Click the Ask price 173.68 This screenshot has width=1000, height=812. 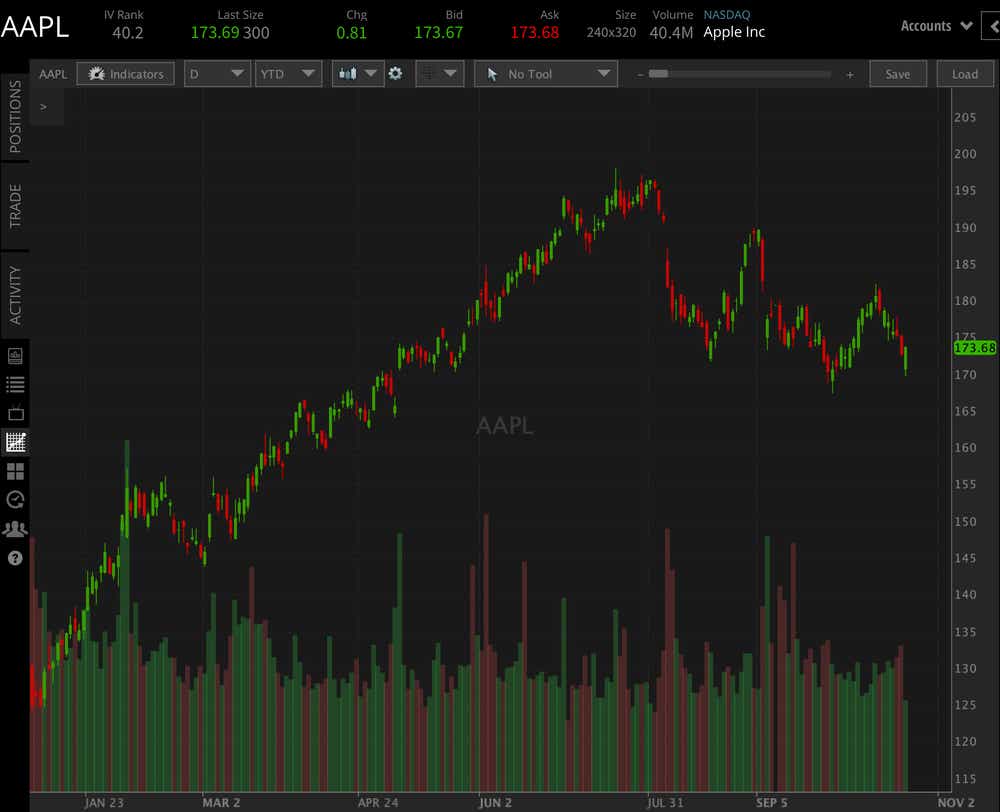[x=534, y=32]
